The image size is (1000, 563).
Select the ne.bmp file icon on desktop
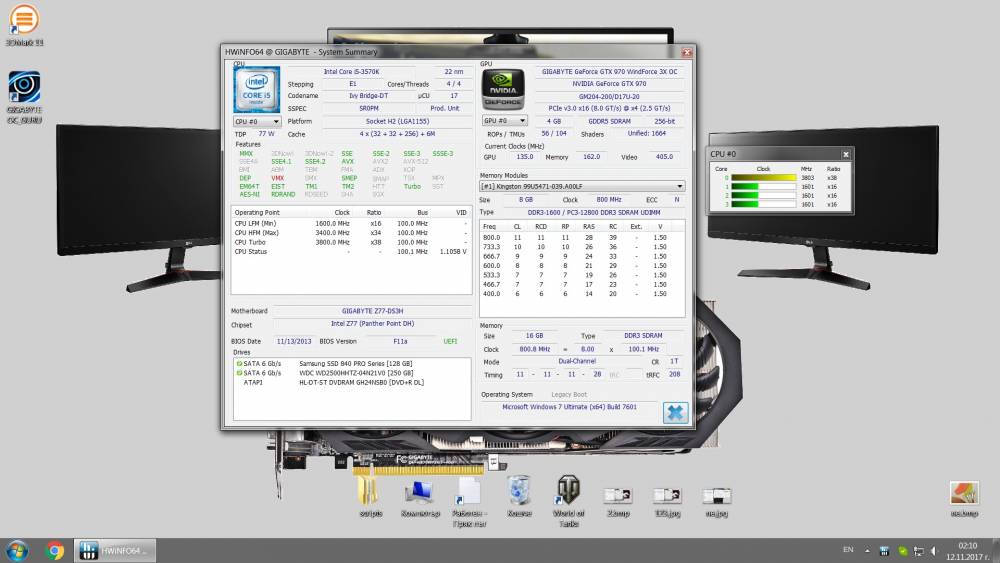(964, 499)
